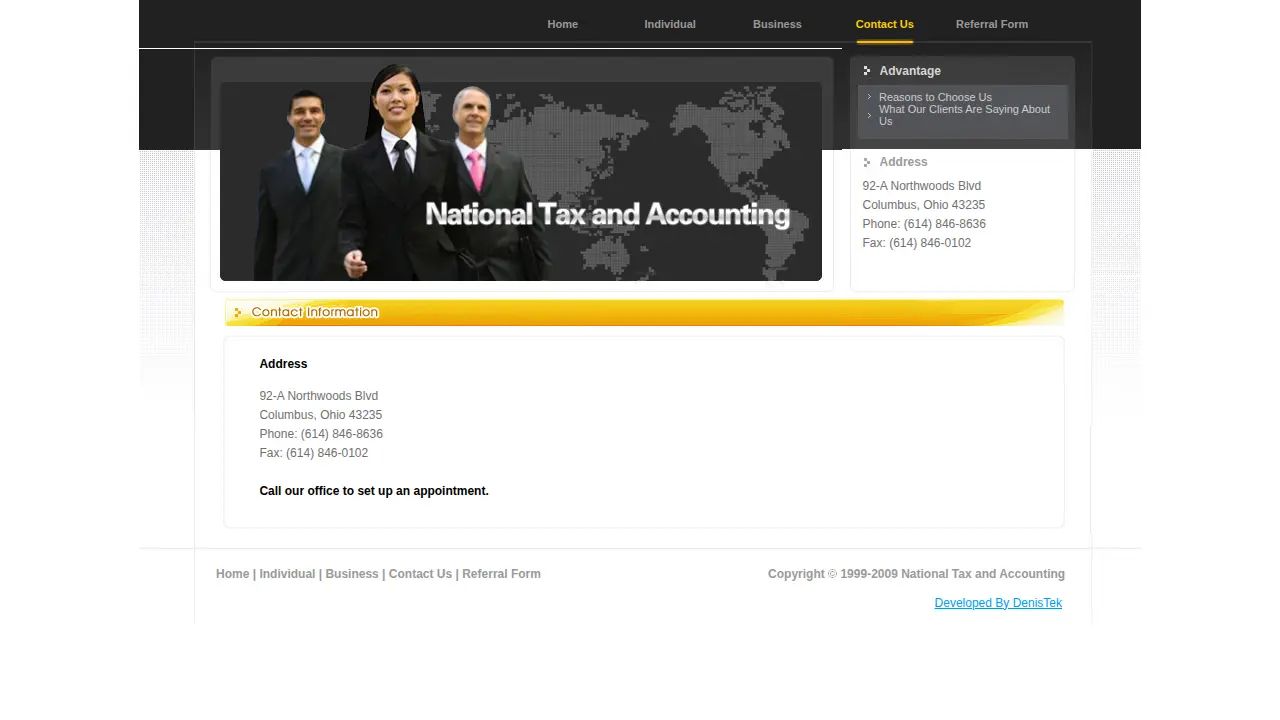Open Referral Form in top navigation
This screenshot has width=1280, height=720.
pos(992,24)
